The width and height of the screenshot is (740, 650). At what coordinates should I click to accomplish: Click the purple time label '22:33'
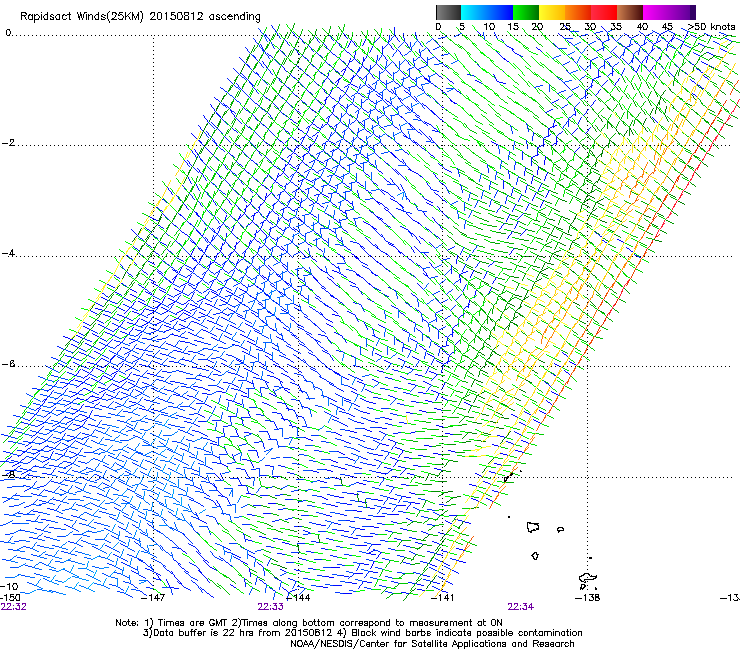270,607
